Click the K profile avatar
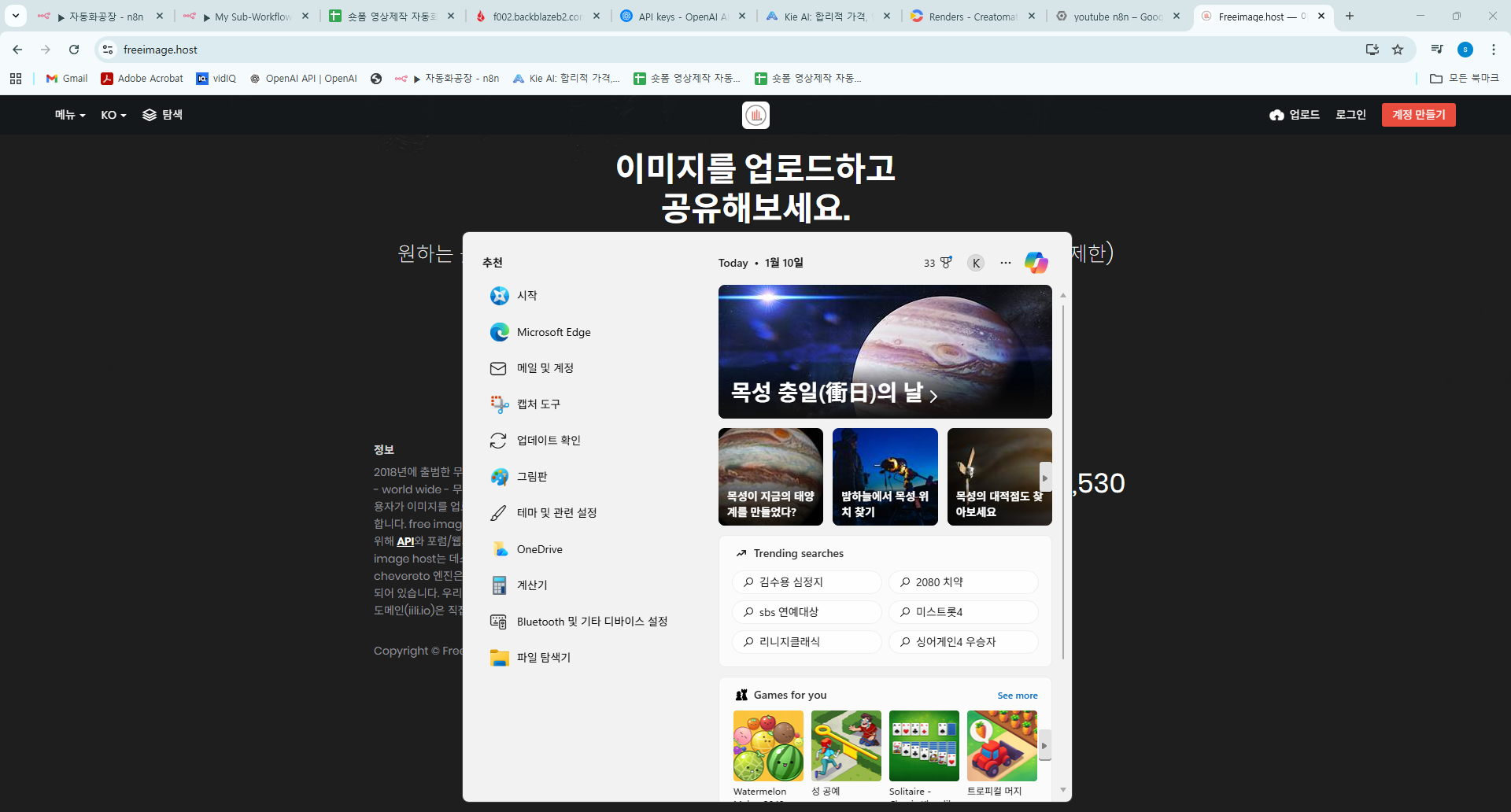 point(976,263)
